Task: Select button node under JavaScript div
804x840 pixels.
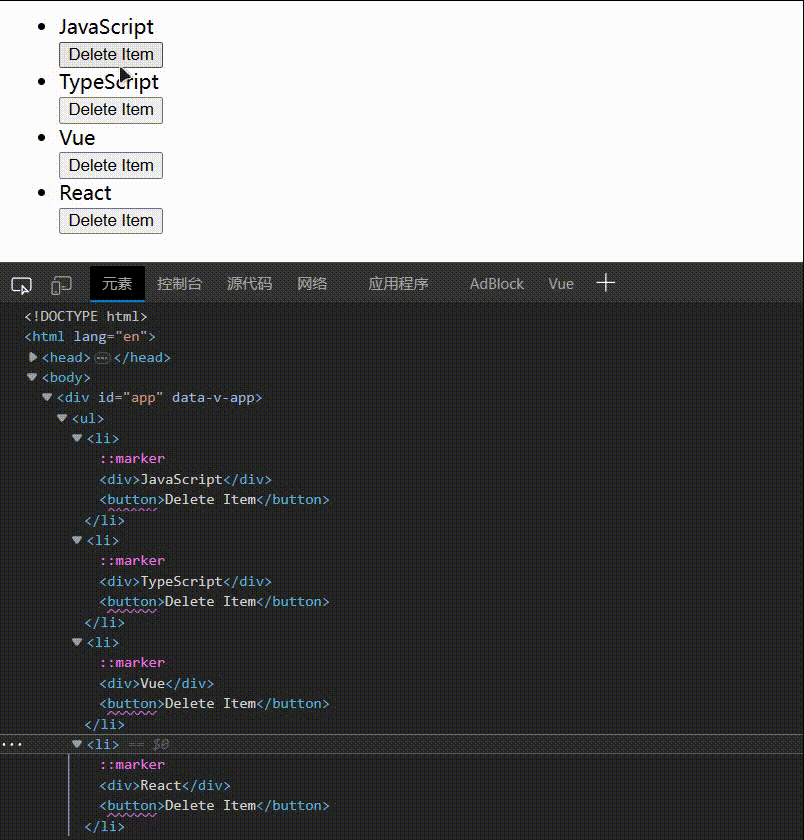Action: tap(214, 500)
